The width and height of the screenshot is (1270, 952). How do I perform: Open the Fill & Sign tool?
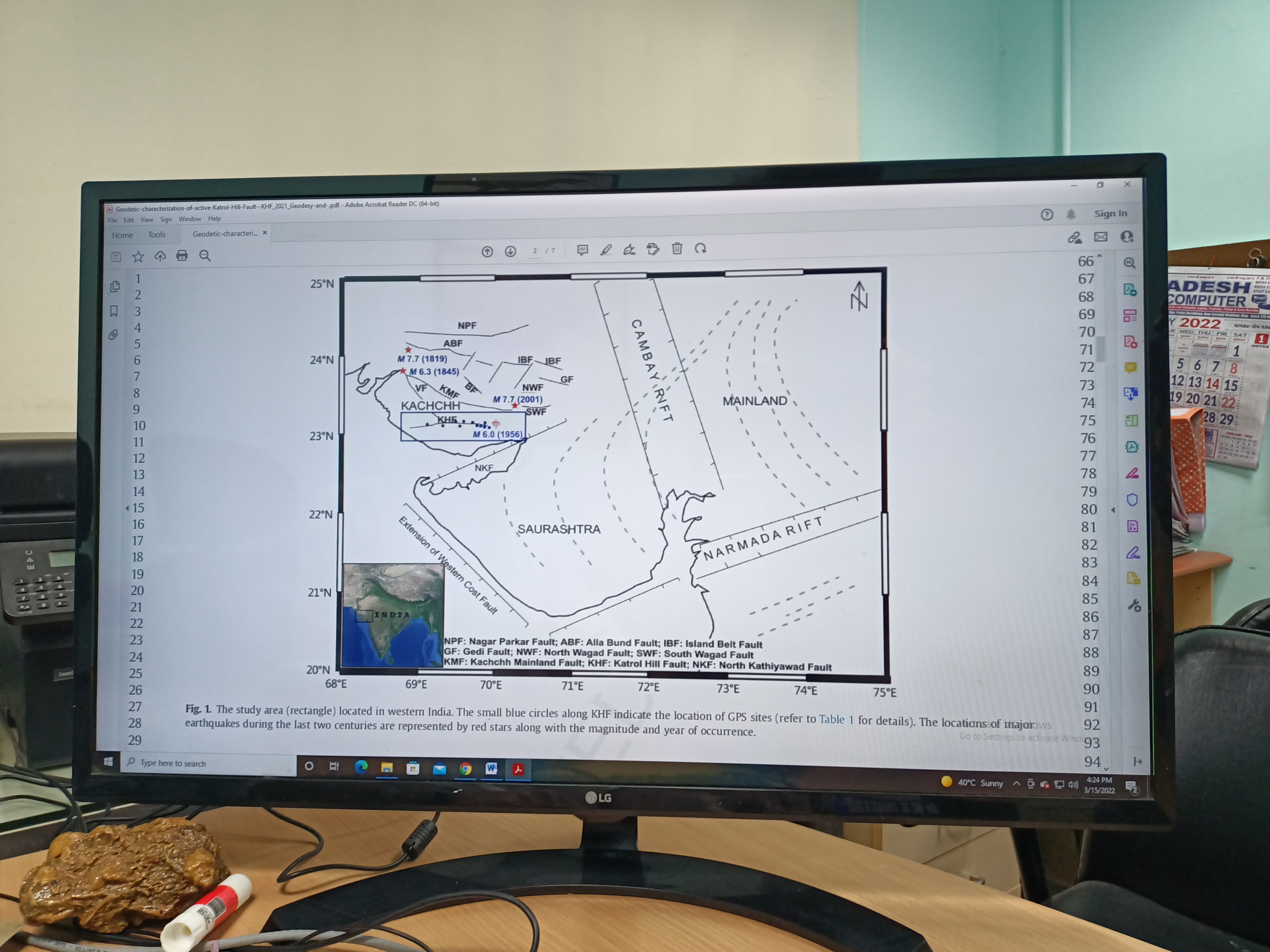point(1133,553)
